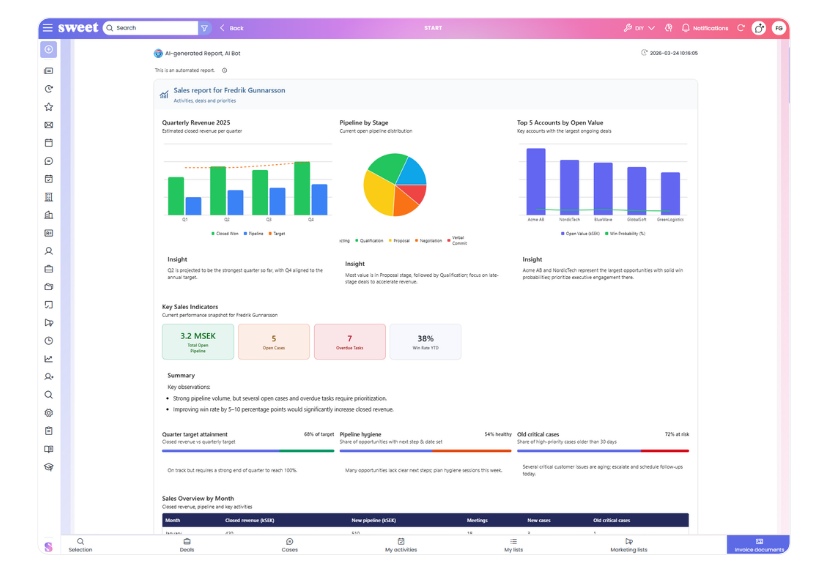828x572 pixels.
Task: Click the search filter funnel icon
Action: pos(204,28)
